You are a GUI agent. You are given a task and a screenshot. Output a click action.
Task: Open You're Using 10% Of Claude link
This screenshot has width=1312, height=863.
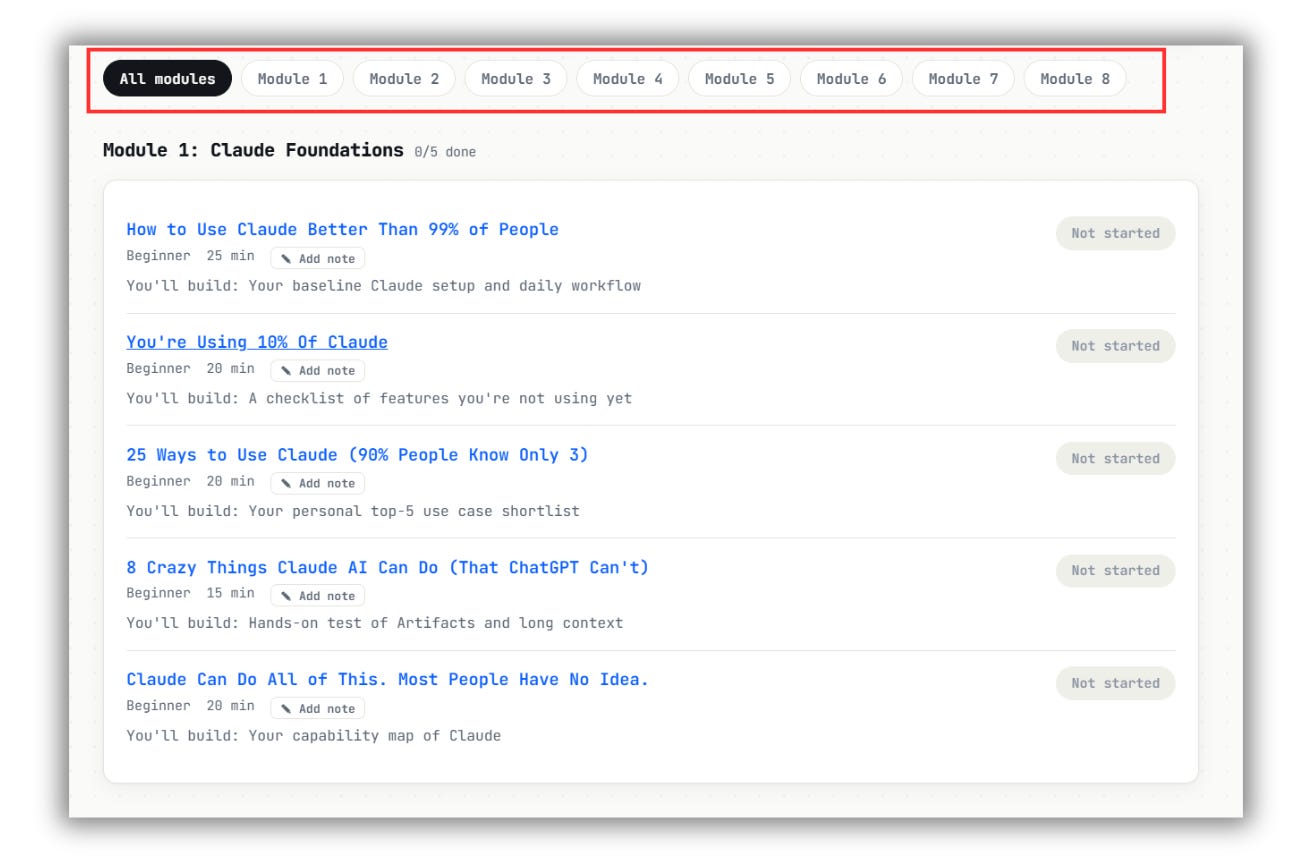click(257, 342)
